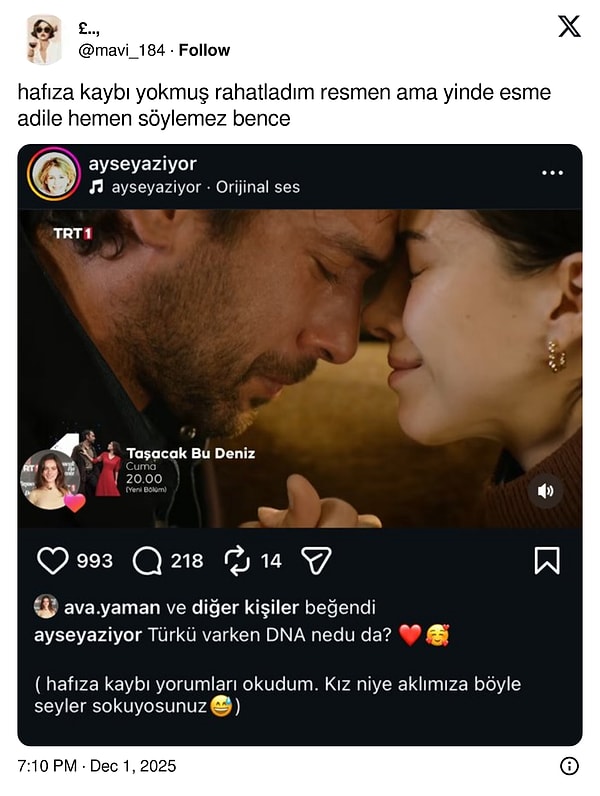The width and height of the screenshot is (600, 796).
Task: Share post with paper plane icon
Action: pos(316,561)
